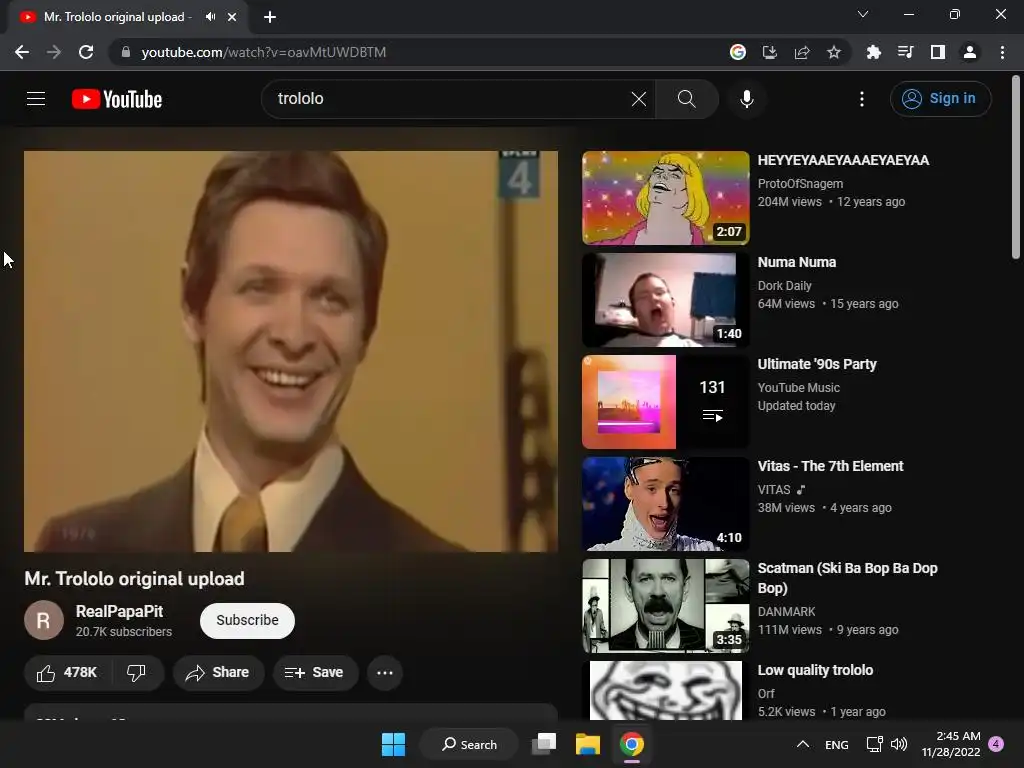Click the address bar URL
1024x768 pixels.
[263, 52]
